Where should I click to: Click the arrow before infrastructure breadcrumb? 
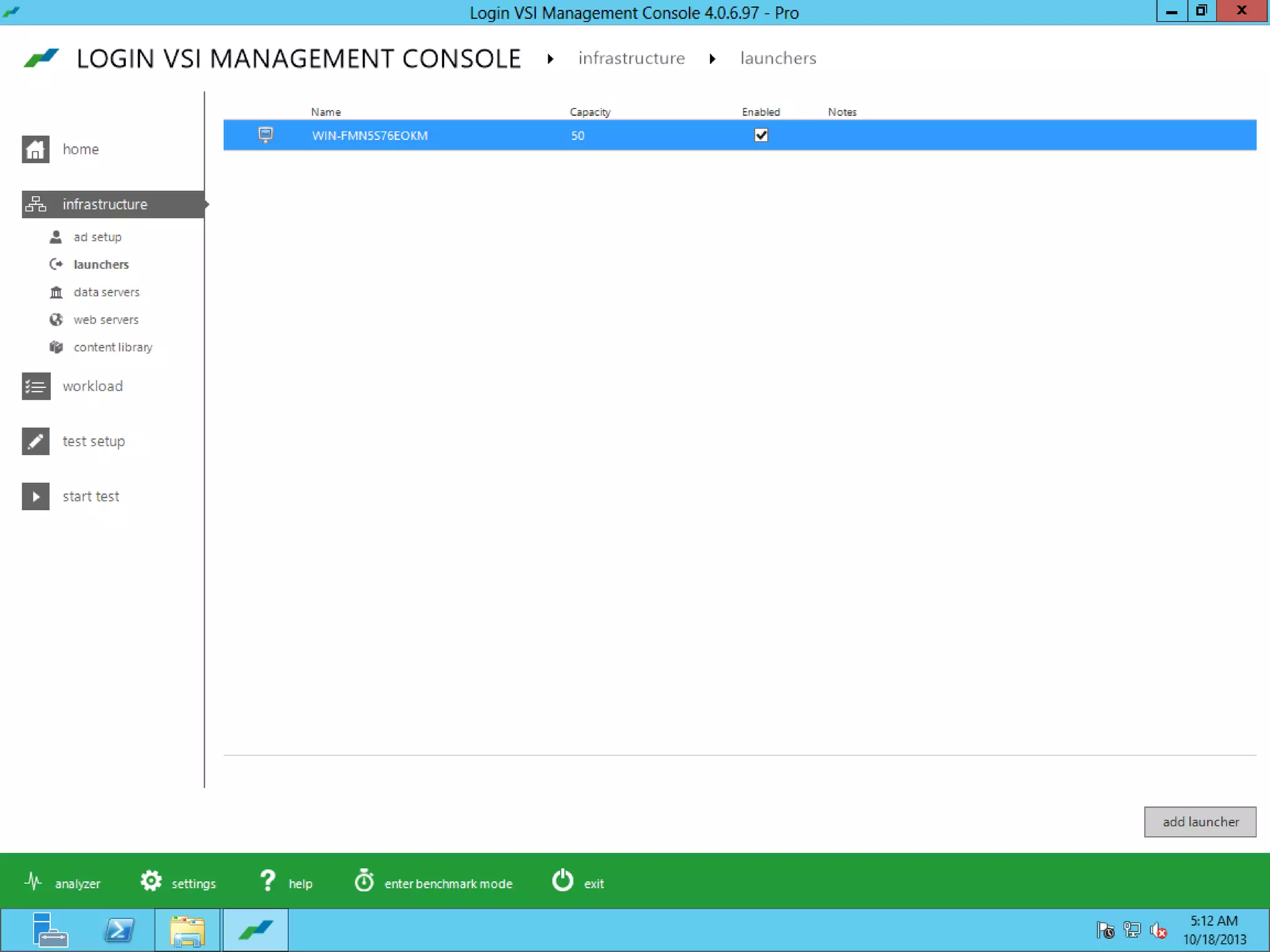coord(550,59)
